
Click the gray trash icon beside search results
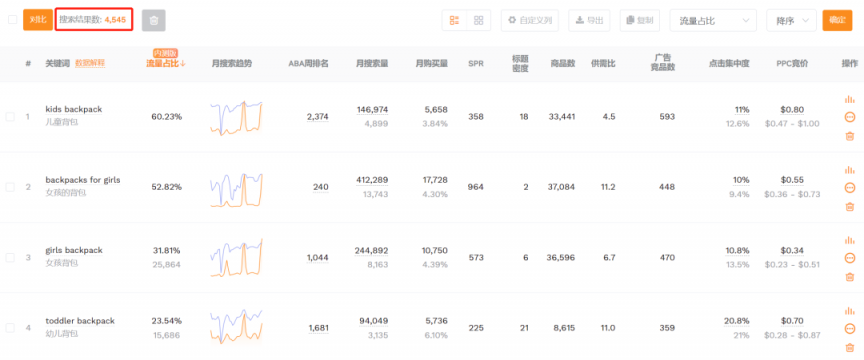154,20
